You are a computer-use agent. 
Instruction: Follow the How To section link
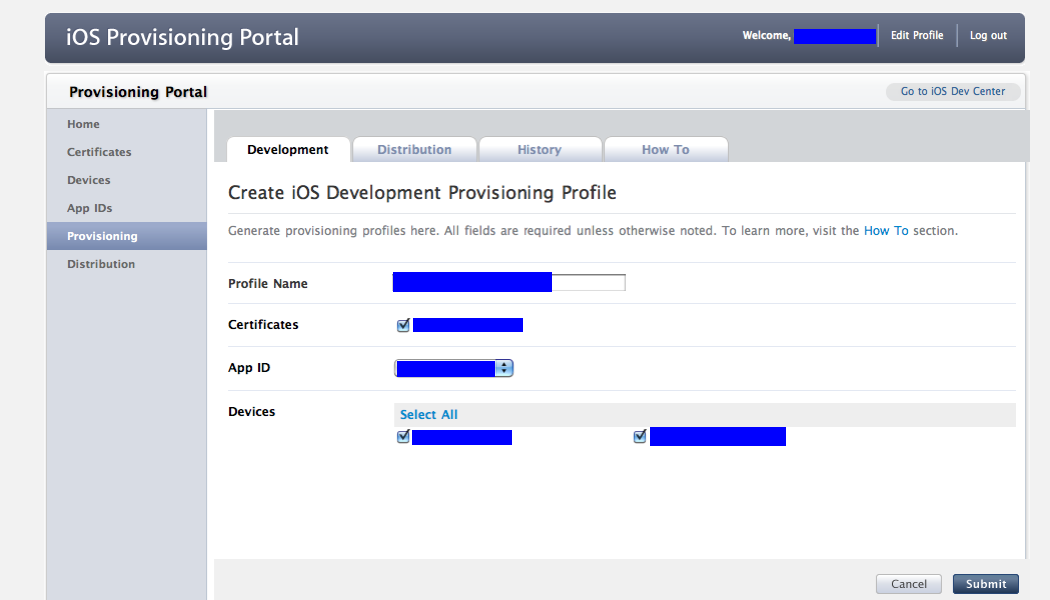(x=886, y=231)
